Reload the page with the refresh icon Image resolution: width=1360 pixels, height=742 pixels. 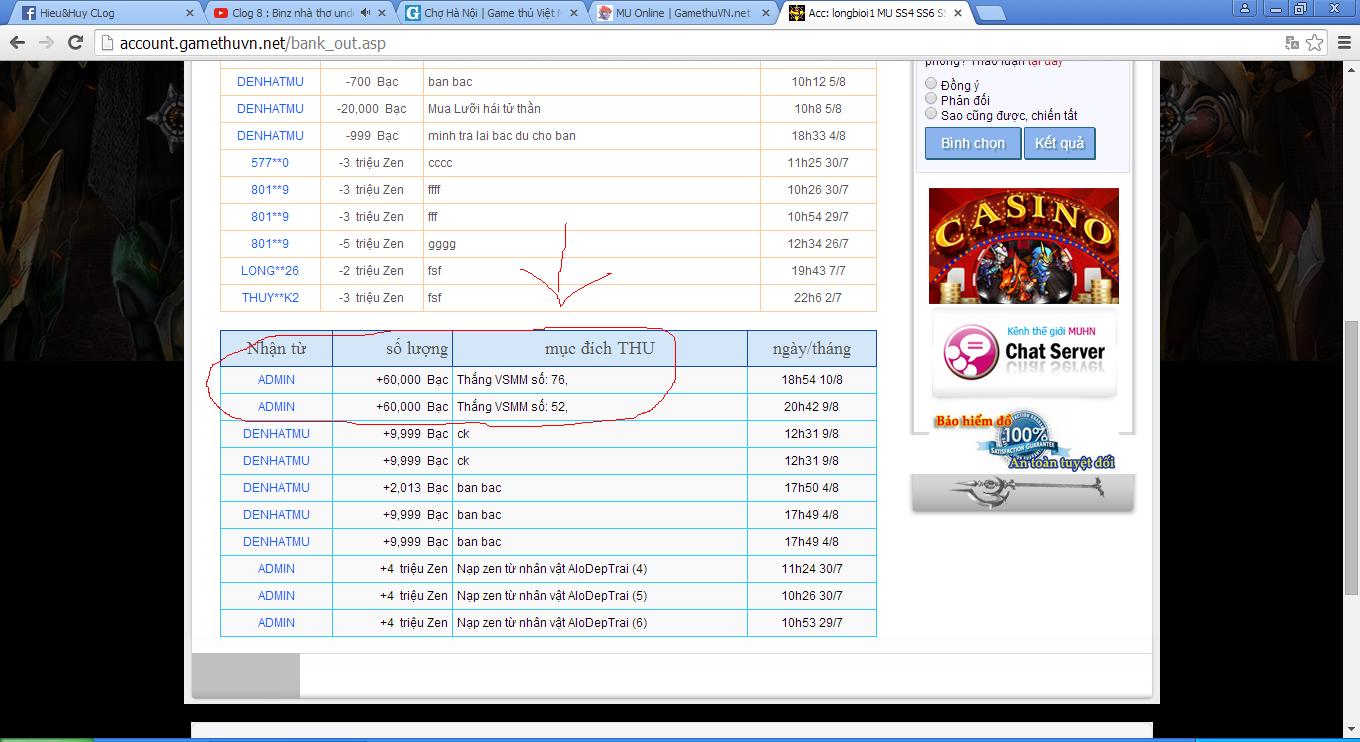coord(75,43)
